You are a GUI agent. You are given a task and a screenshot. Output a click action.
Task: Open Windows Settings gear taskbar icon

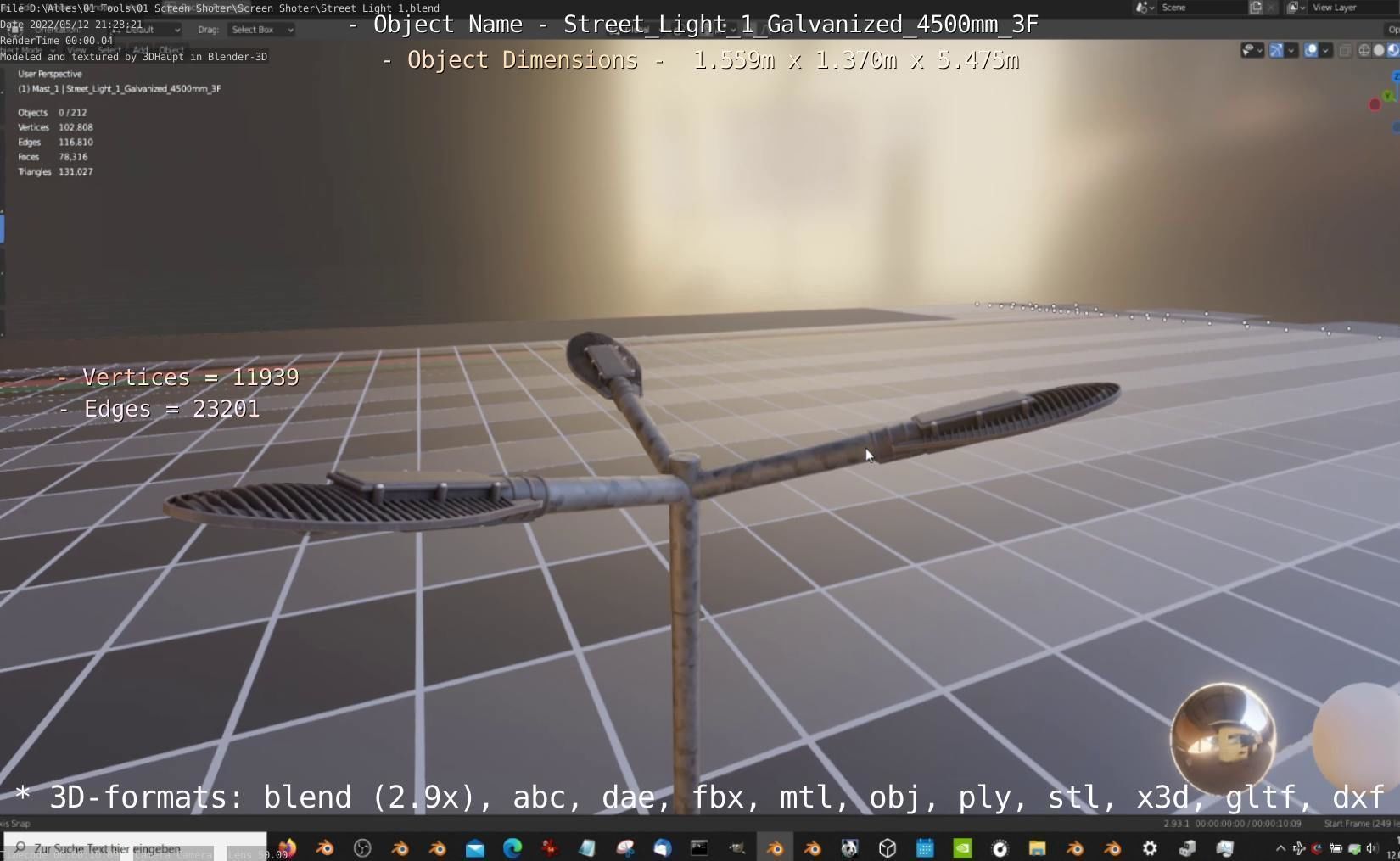click(x=1150, y=847)
